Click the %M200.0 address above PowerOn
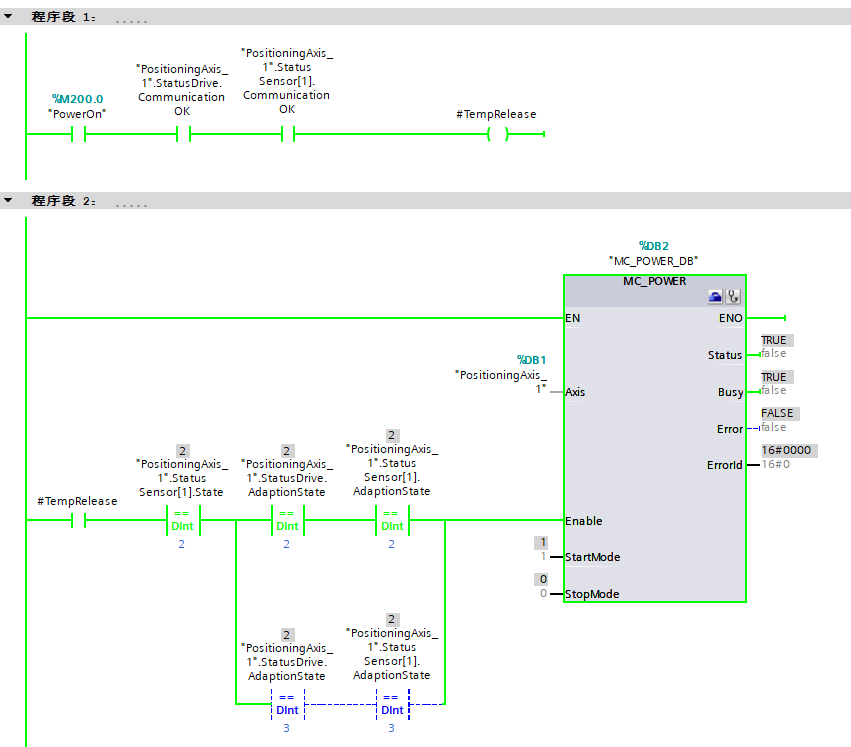This screenshot has height=747, width=851. (x=78, y=99)
